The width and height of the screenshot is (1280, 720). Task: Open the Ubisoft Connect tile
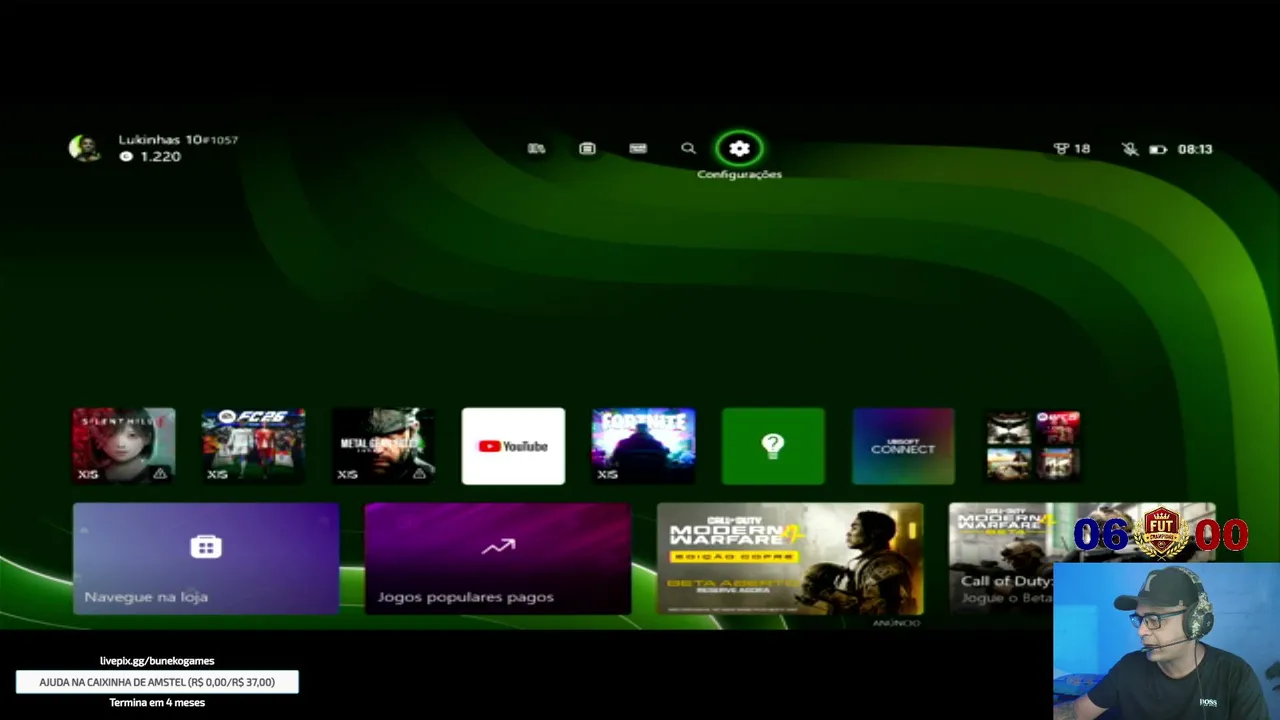point(903,446)
